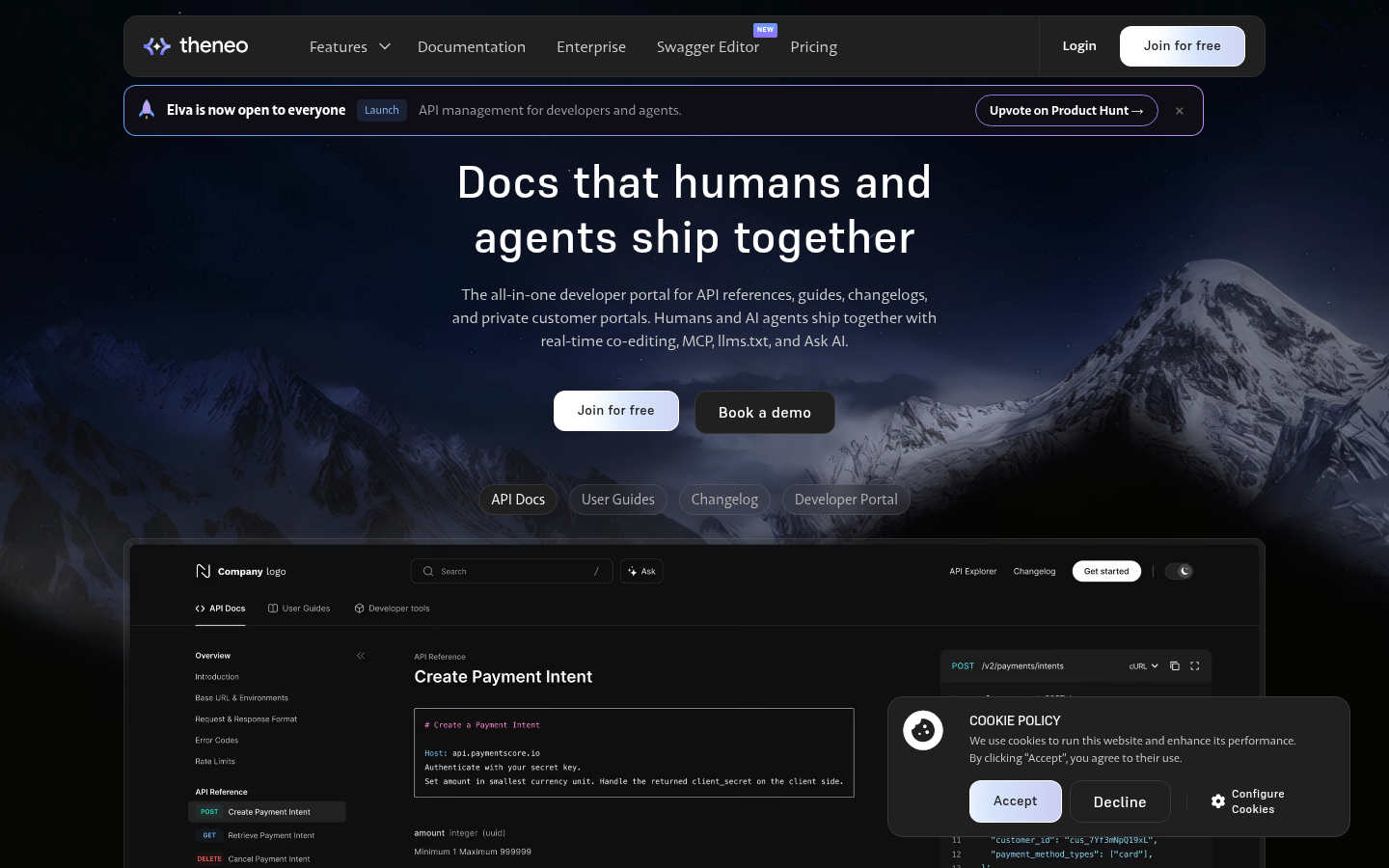
Task: Go to Pricing page
Action: [813, 46]
